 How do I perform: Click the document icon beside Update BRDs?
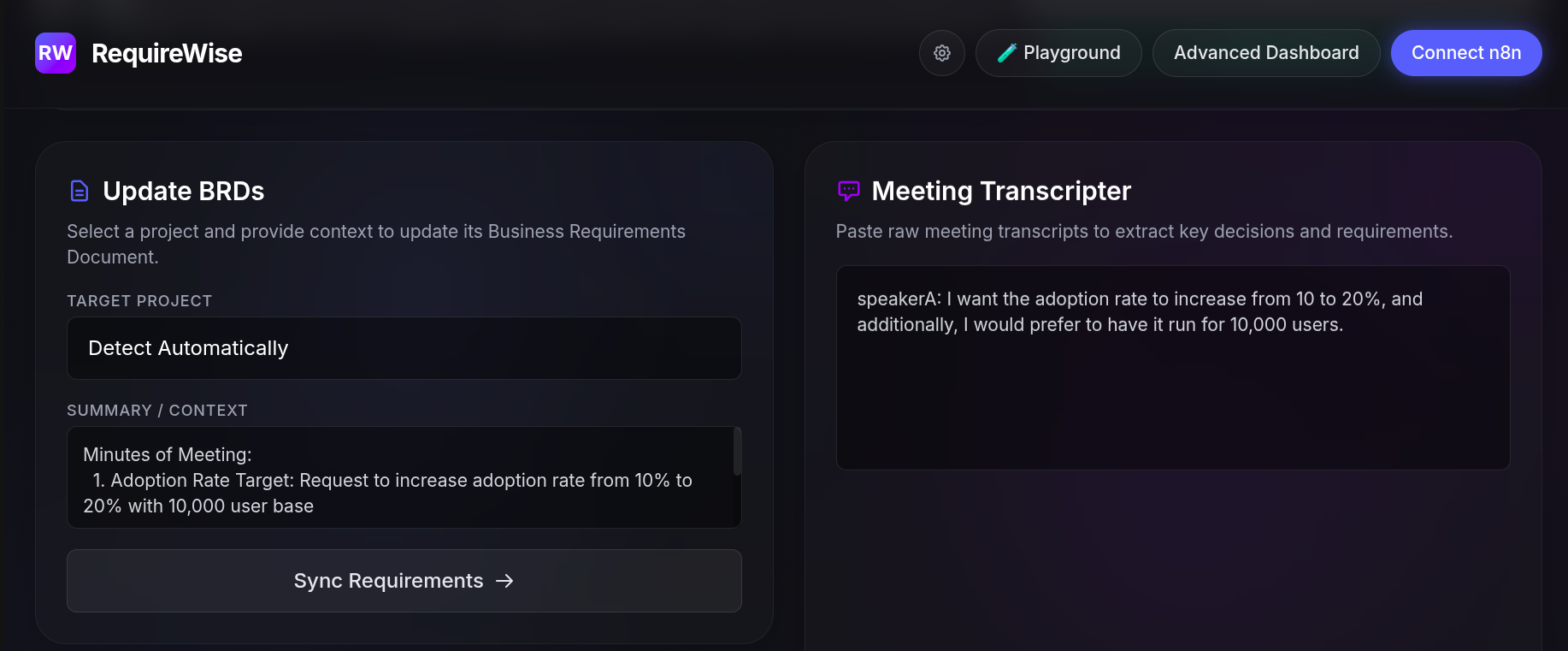coord(79,191)
